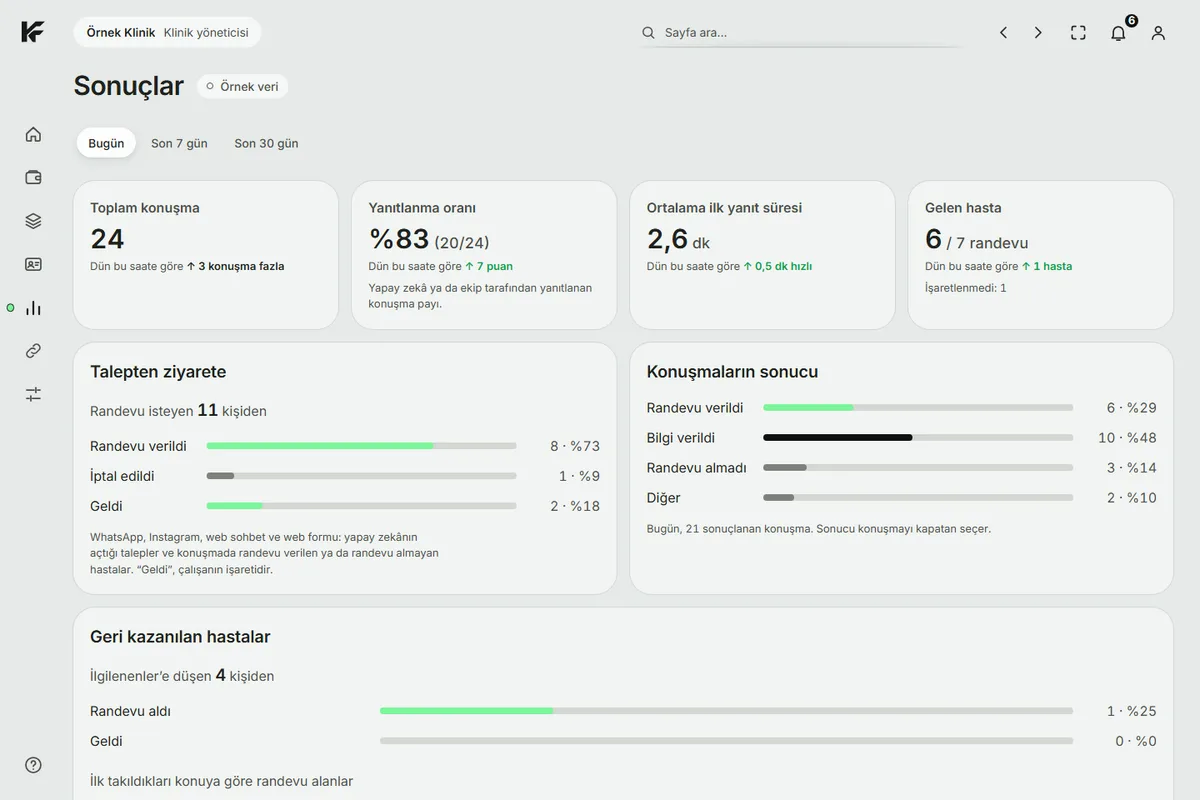Click the Randevu verildi bar in Talepten ziyarete
Image resolution: width=1200 pixels, height=800 pixels.
361,446
